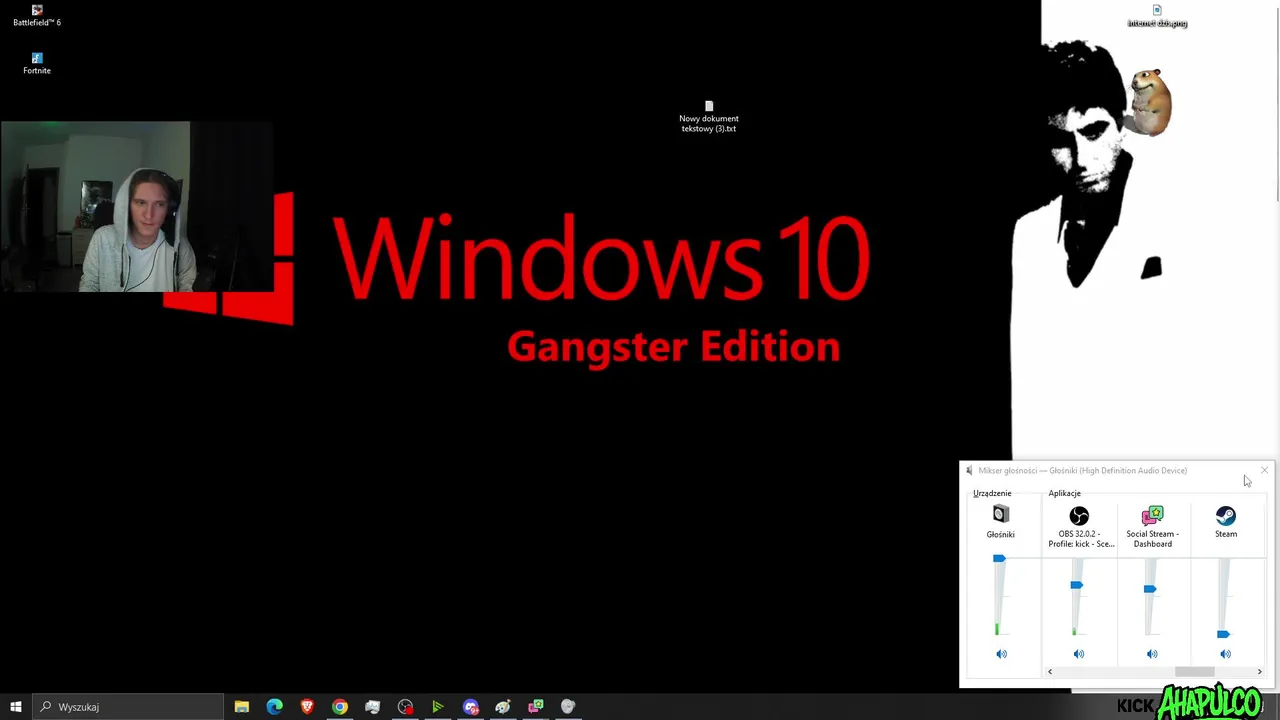Select Battlefield 6 desktop shortcut
The width and height of the screenshot is (1280, 720).
[x=37, y=15]
